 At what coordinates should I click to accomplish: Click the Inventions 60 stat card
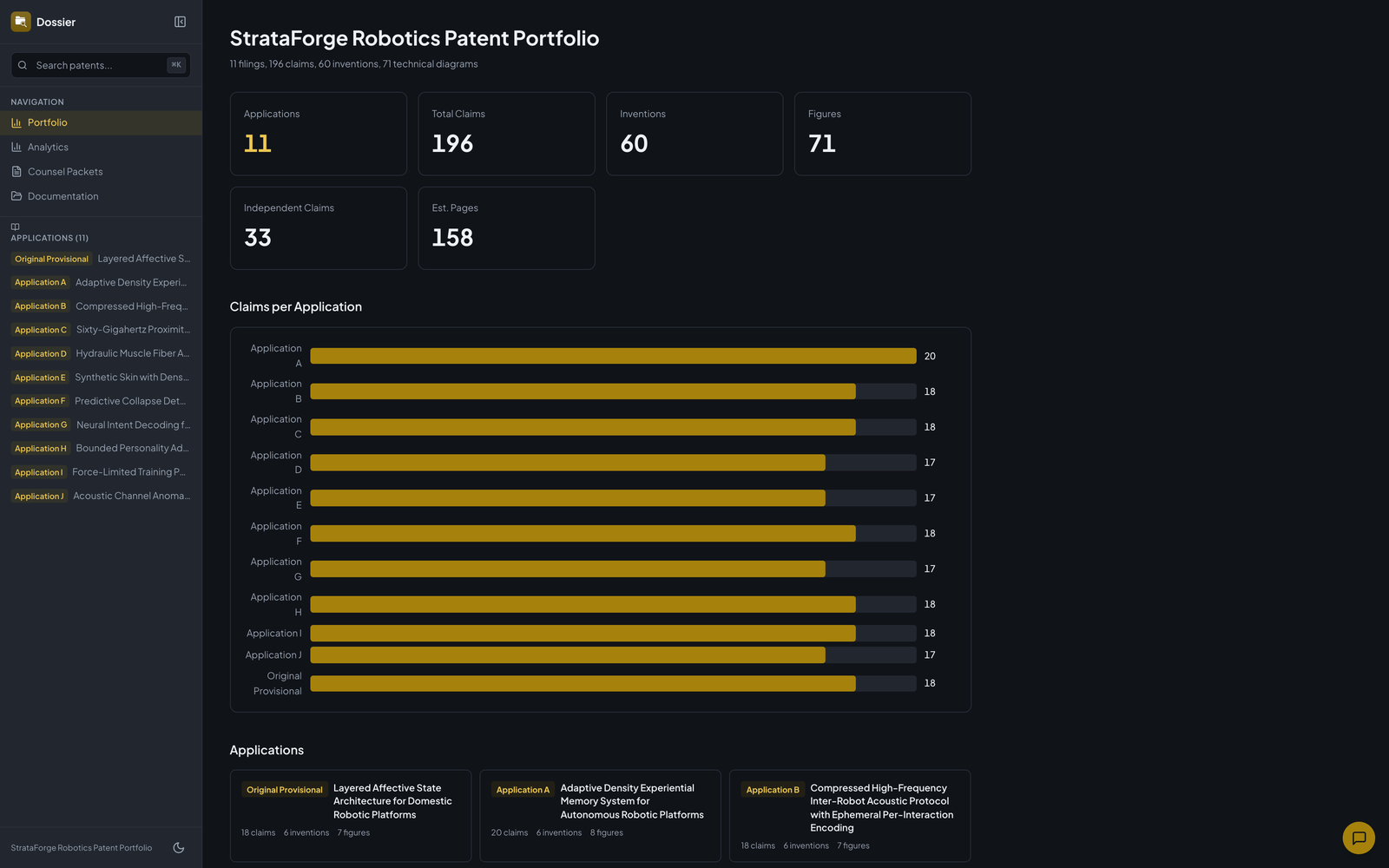694,134
